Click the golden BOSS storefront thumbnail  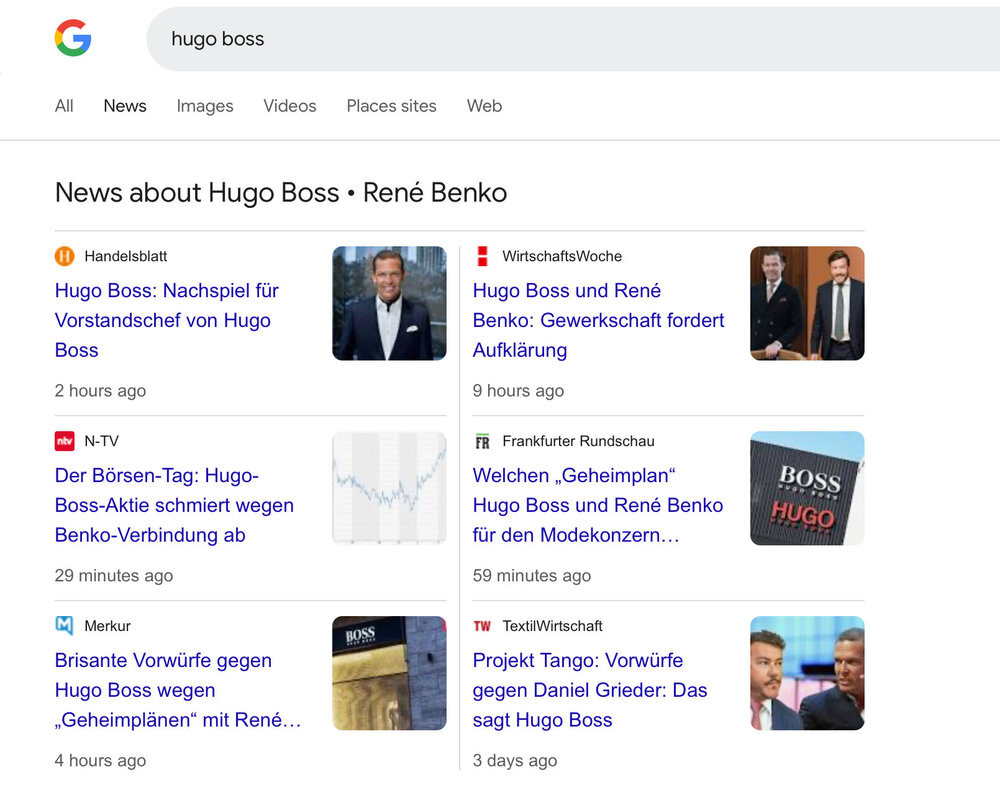click(389, 673)
